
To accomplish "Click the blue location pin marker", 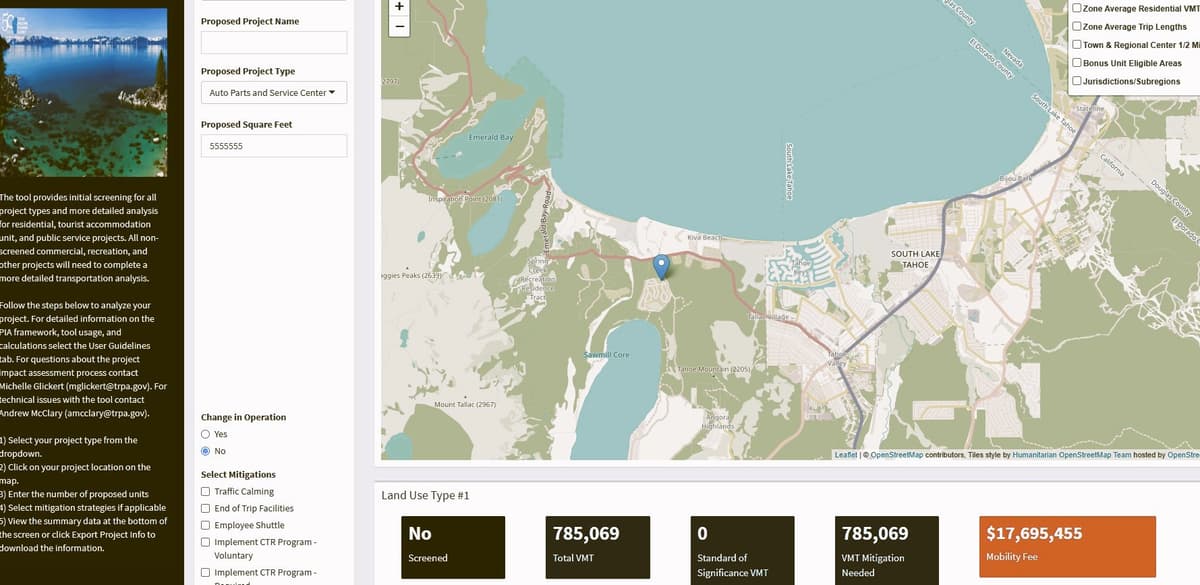I will (660, 266).
